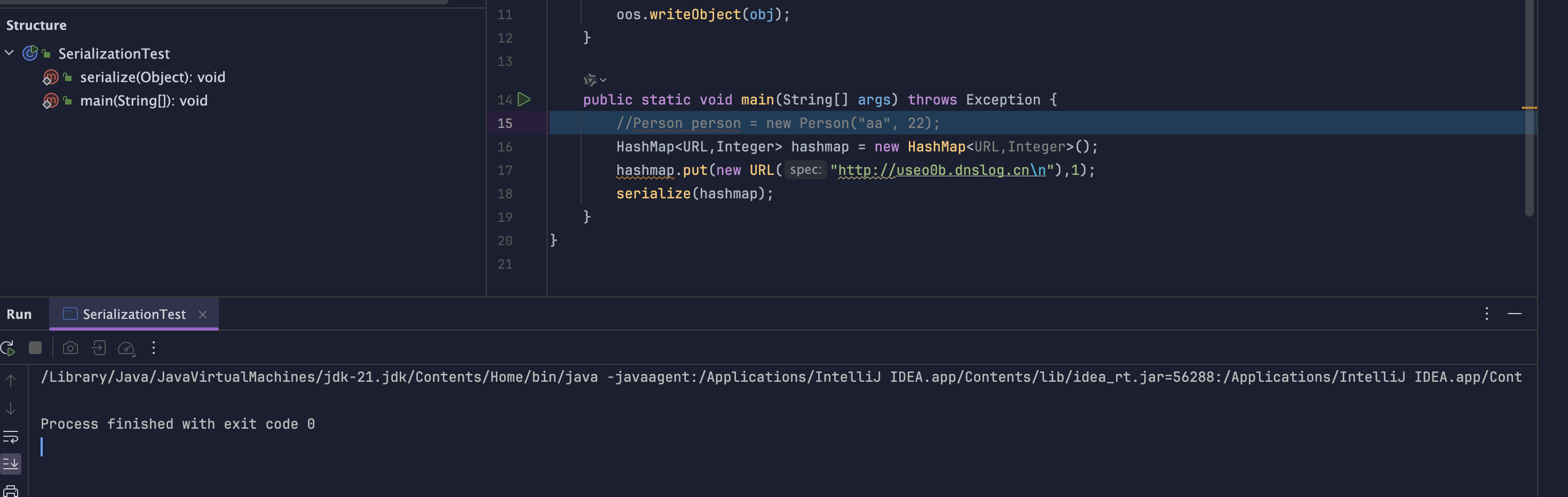Viewport: 1568px width, 497px height.
Task: Select main(String[]): void method
Action: [144, 101]
